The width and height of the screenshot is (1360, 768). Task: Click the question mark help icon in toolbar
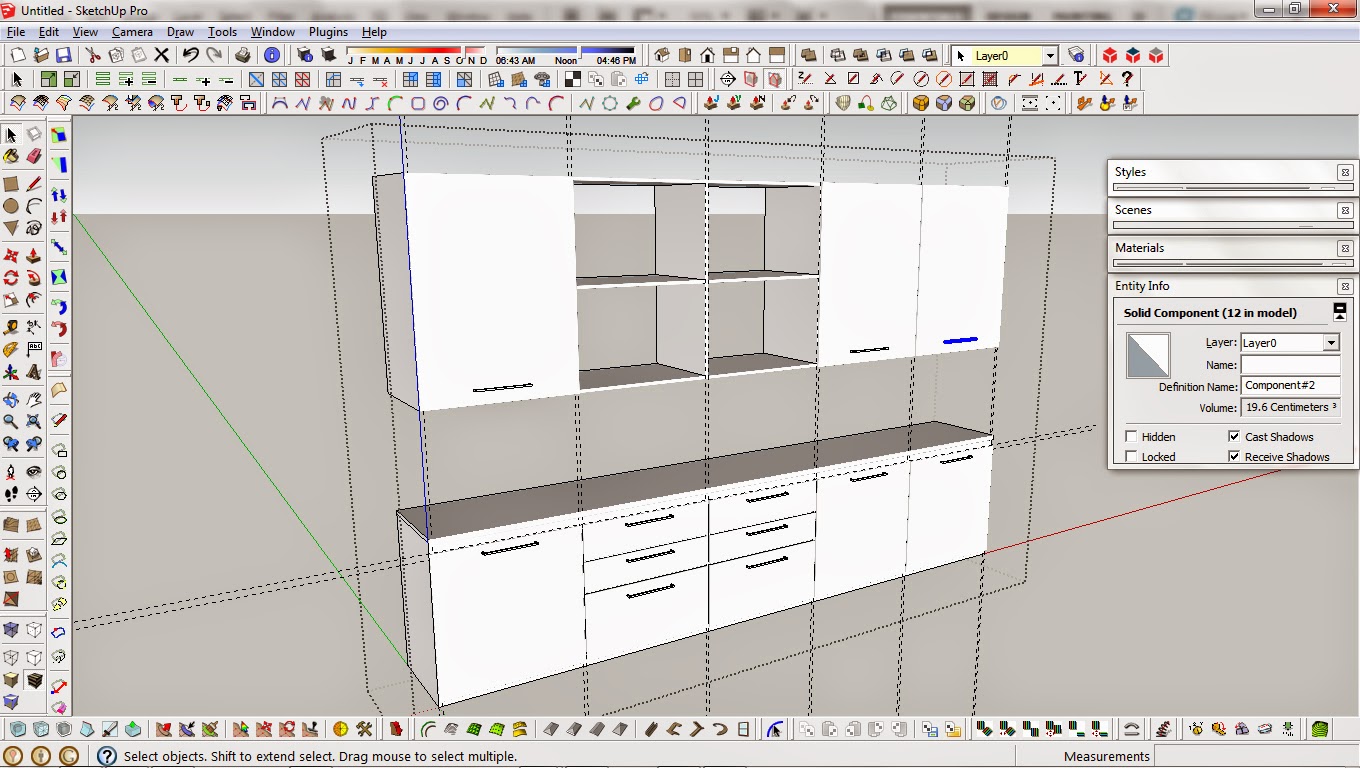tap(1127, 79)
